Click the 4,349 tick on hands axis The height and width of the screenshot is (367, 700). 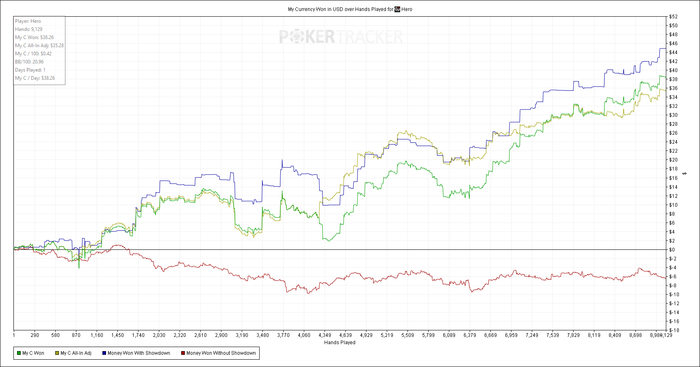(325, 335)
